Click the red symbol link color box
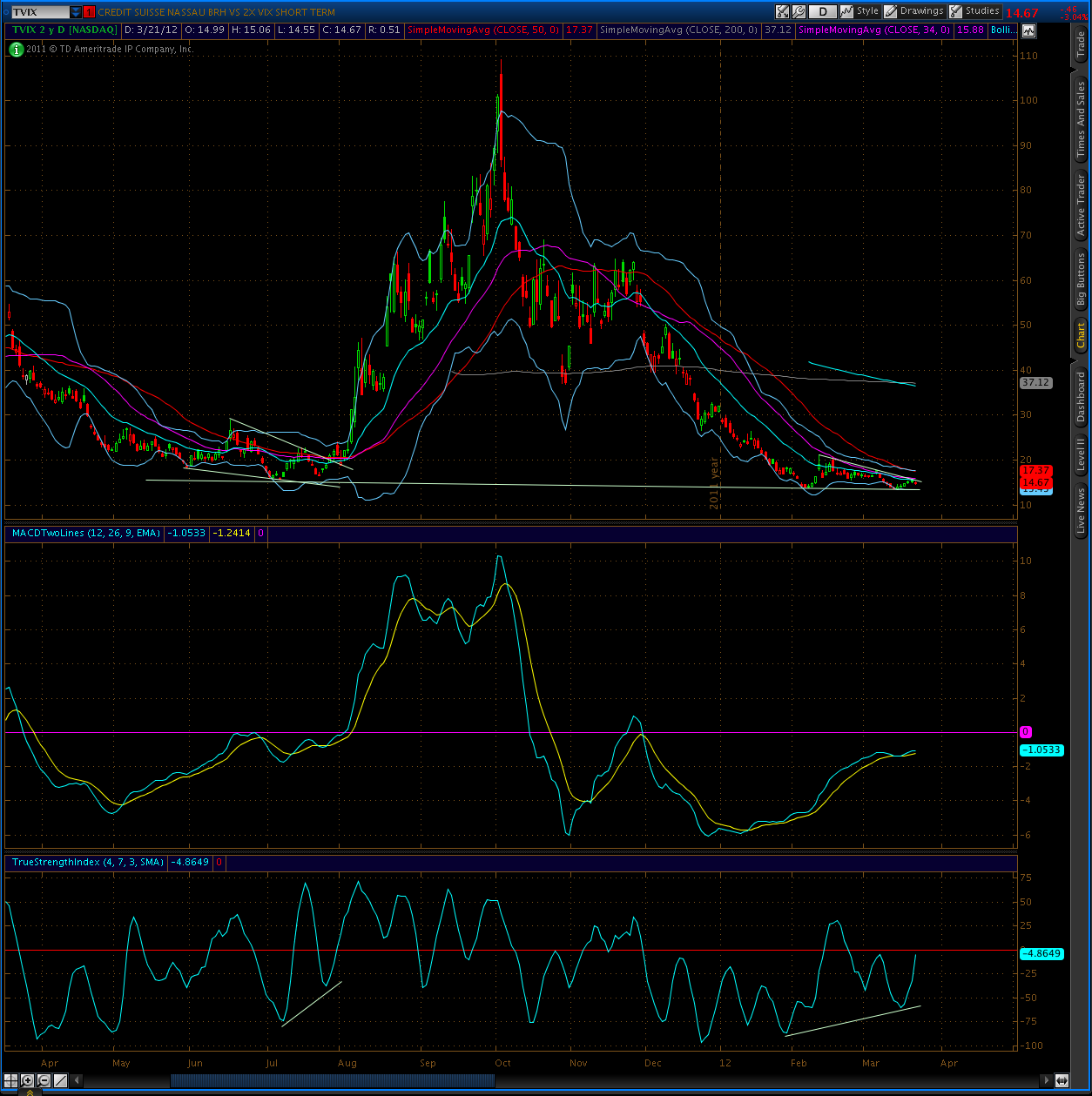Image resolution: width=1092 pixels, height=1096 pixels. 89,12
